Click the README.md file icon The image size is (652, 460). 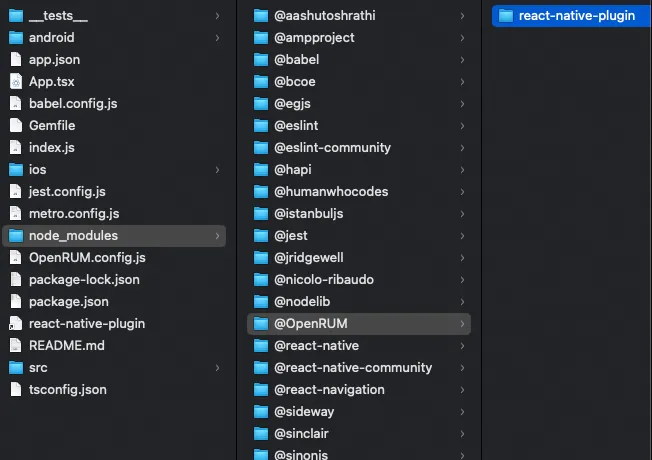pos(16,346)
